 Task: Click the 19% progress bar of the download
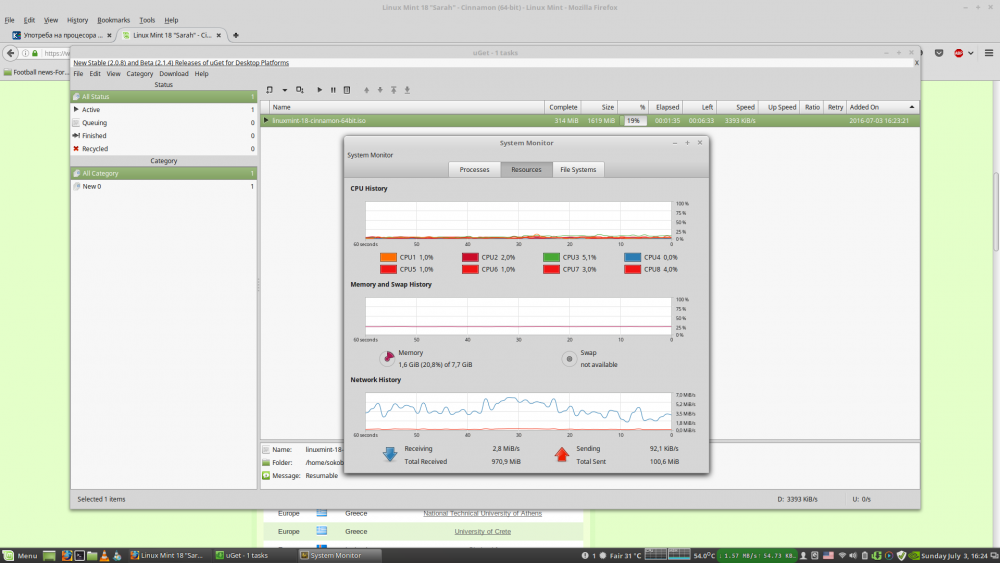click(635, 121)
